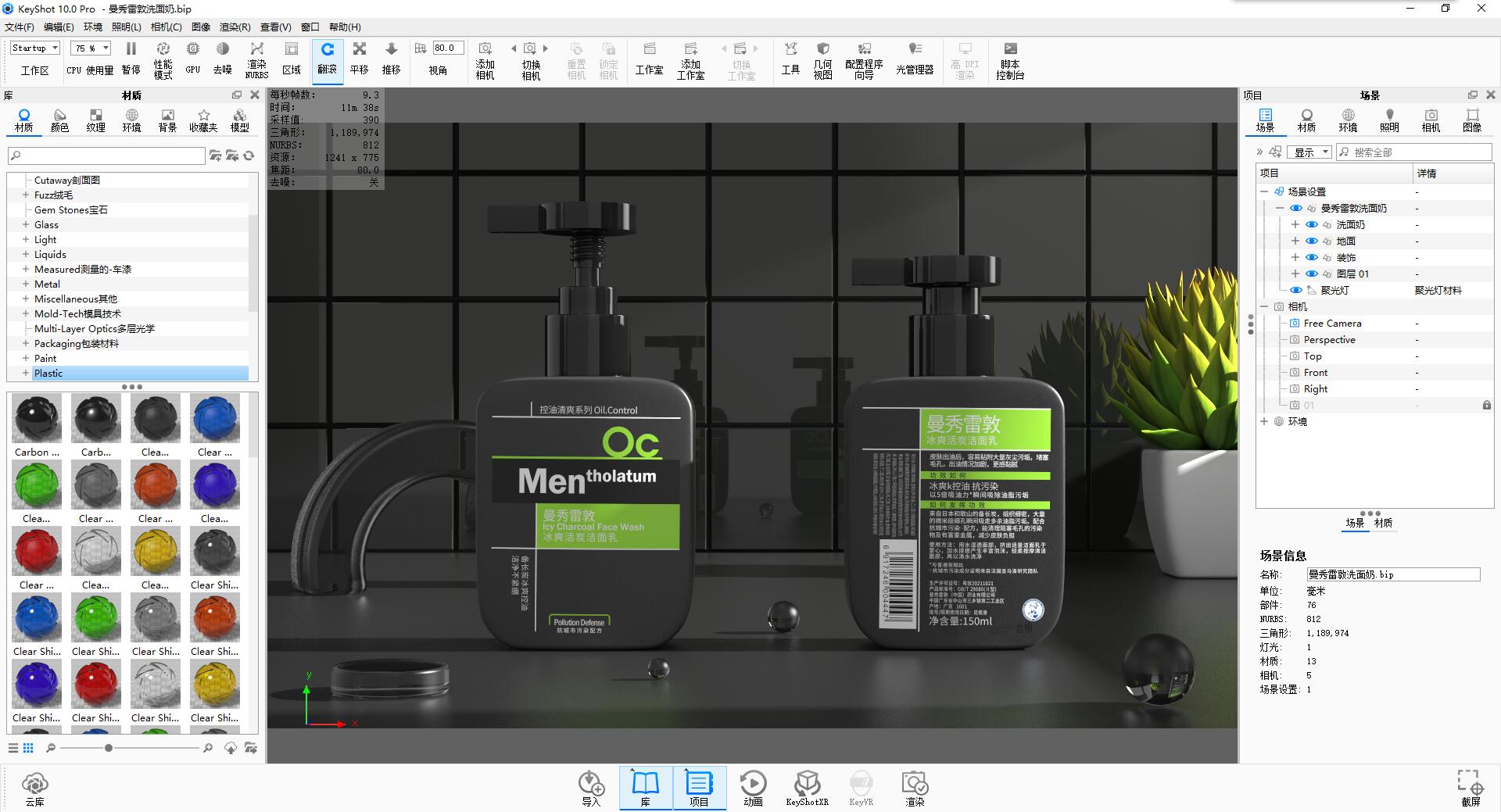
Task: Select the Free Camera entry
Action: tap(1332, 324)
